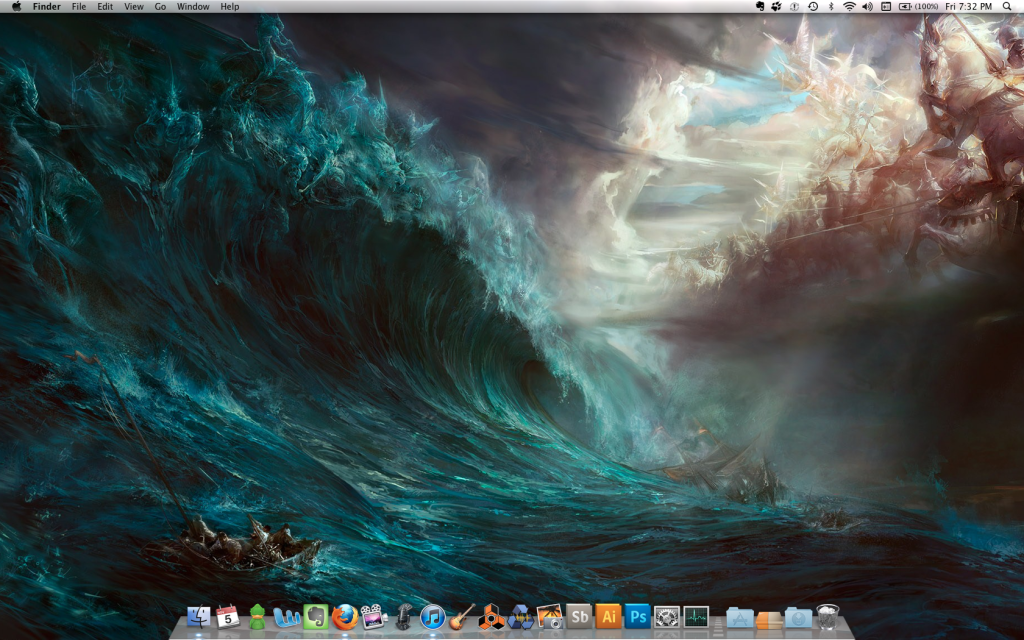
Task: Launch Firefox browser
Action: point(345,616)
